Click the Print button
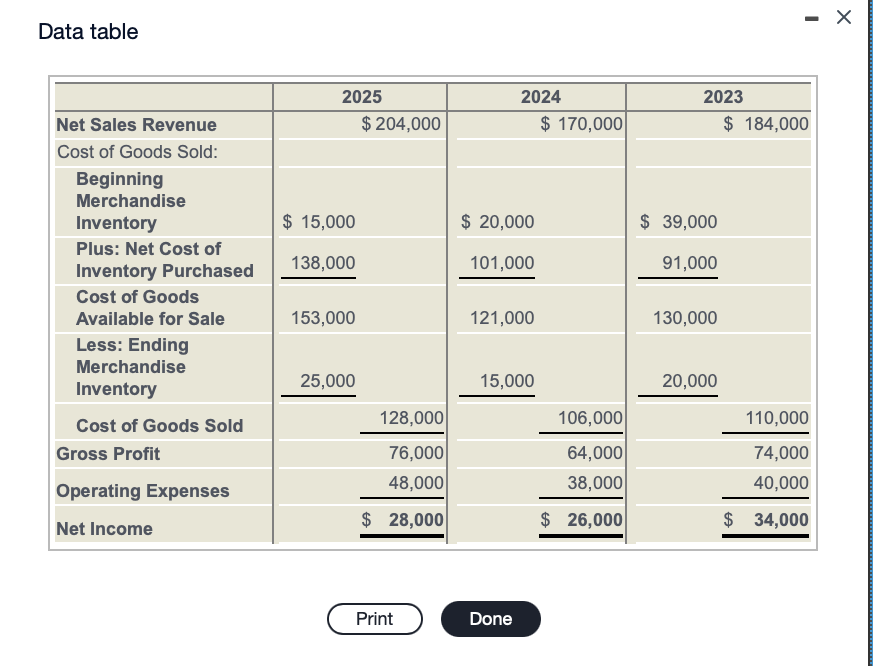Screen dimensions: 882x666 click(x=375, y=618)
